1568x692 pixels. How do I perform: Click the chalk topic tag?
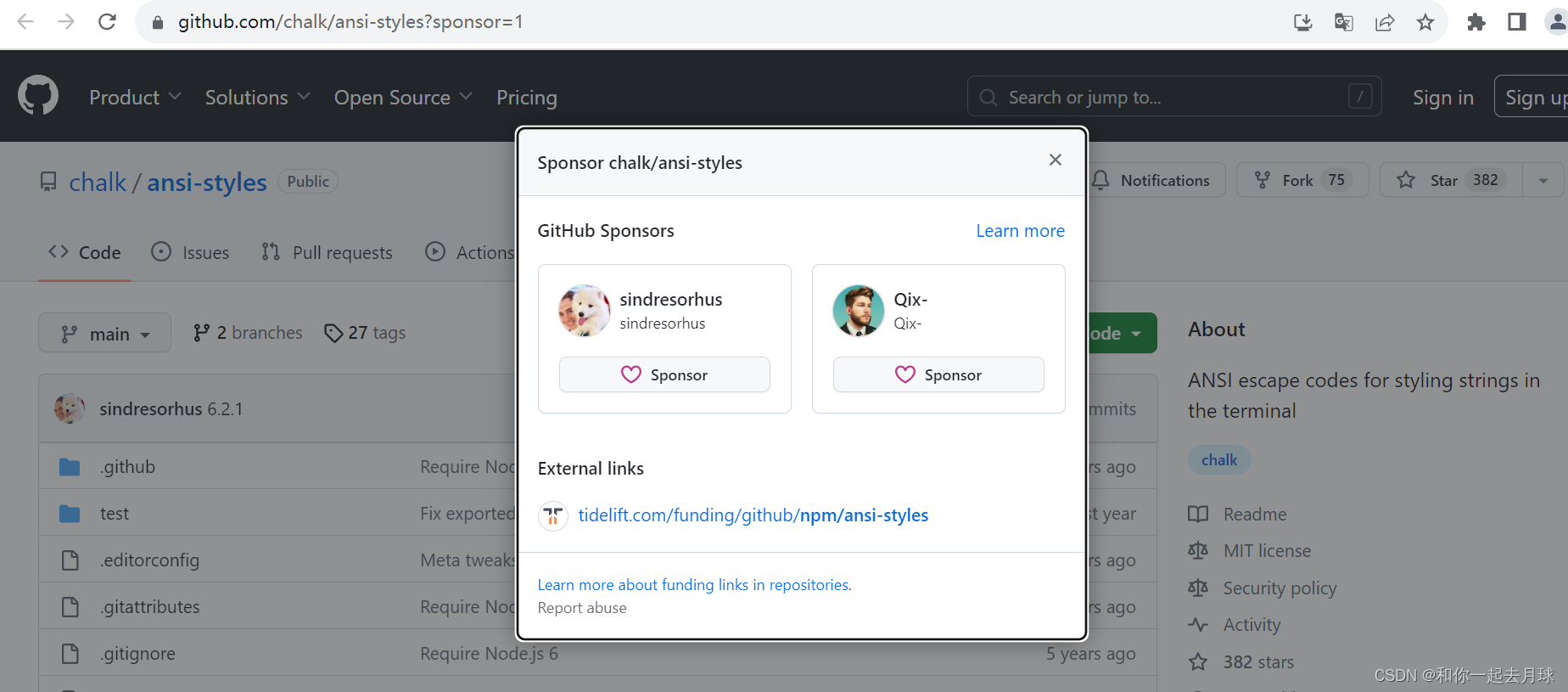click(1219, 460)
